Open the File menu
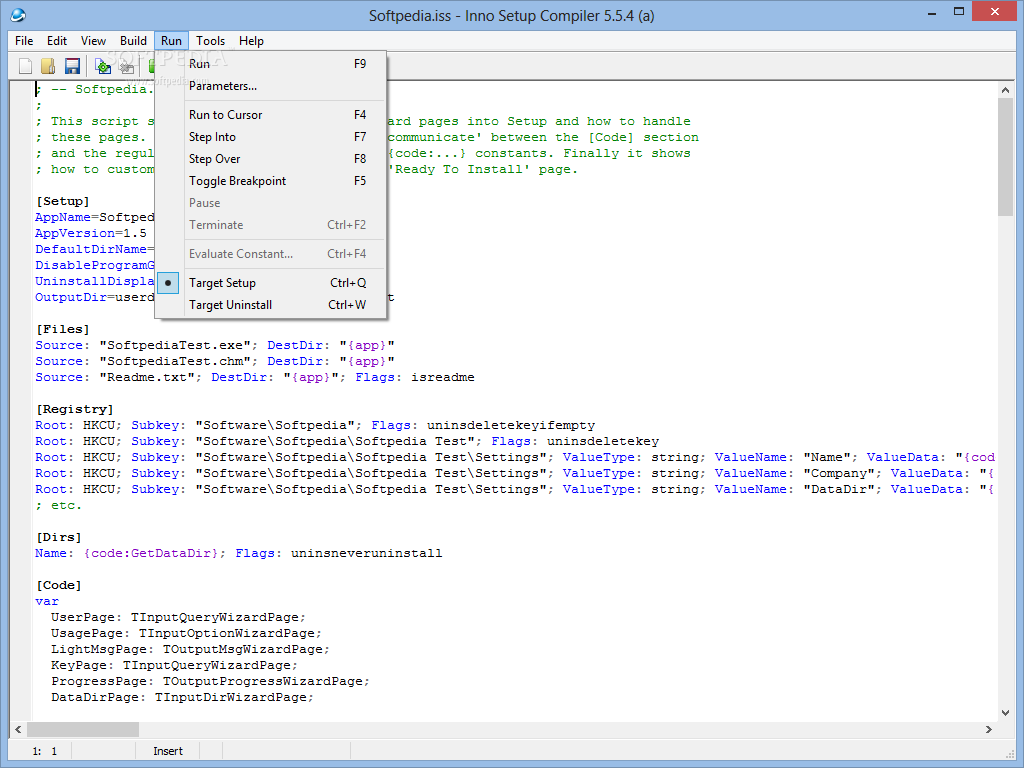 [x=24, y=40]
